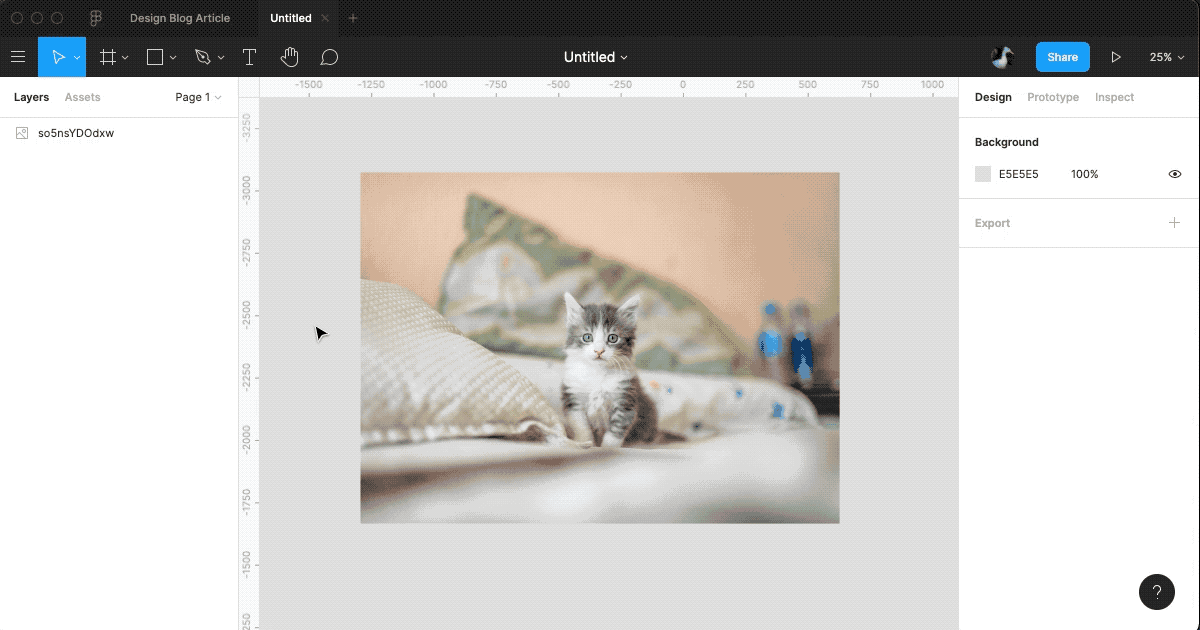Switch to the Assets panel
1200x630 pixels.
tap(82, 97)
